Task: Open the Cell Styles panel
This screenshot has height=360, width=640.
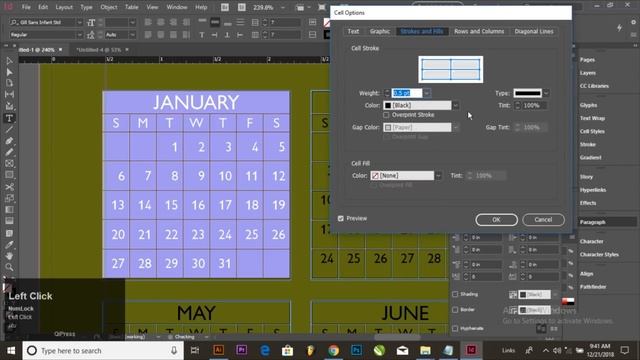Action: [x=592, y=131]
